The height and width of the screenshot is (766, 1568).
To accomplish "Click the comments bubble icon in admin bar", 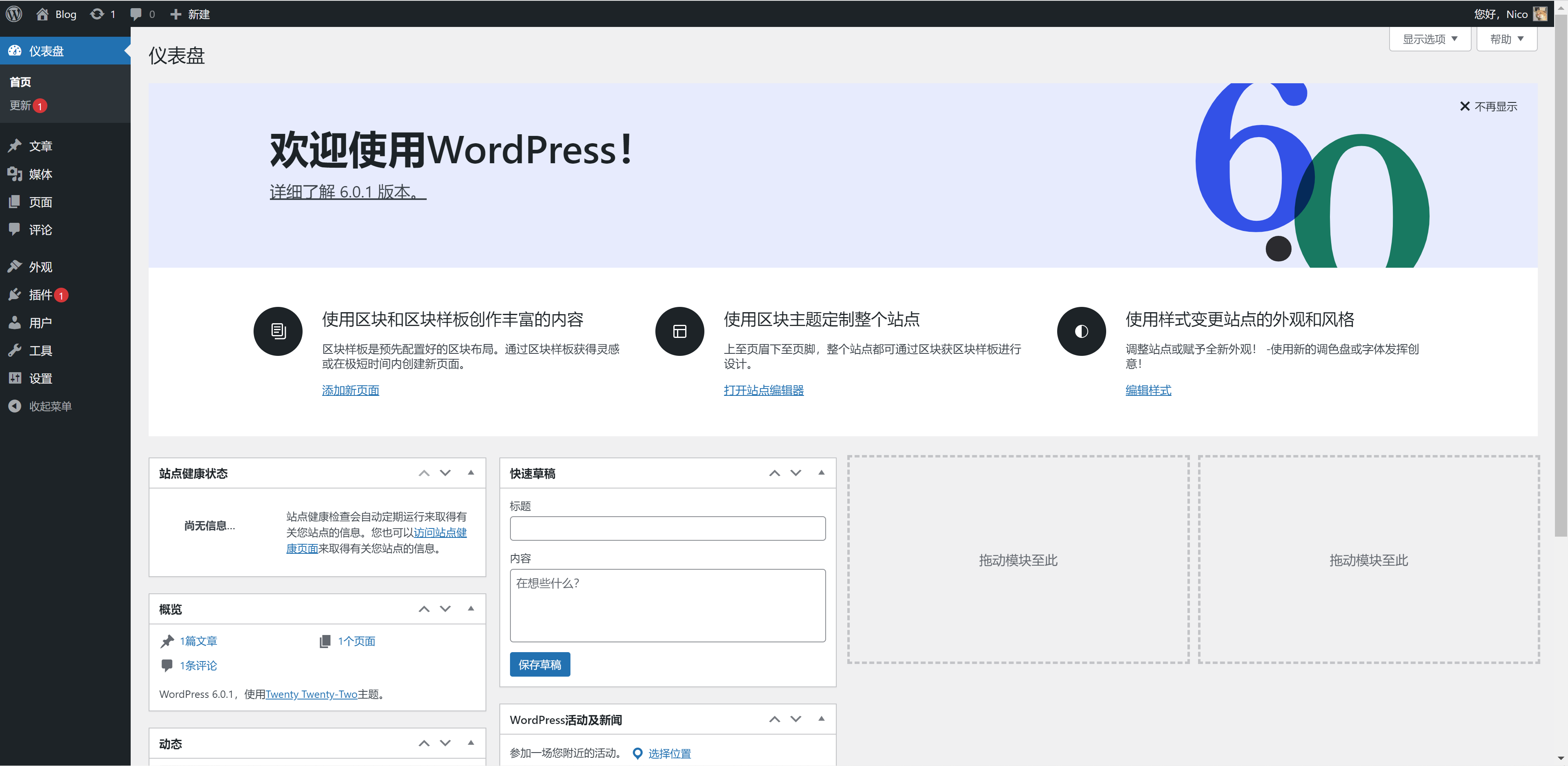I will 136,14.
